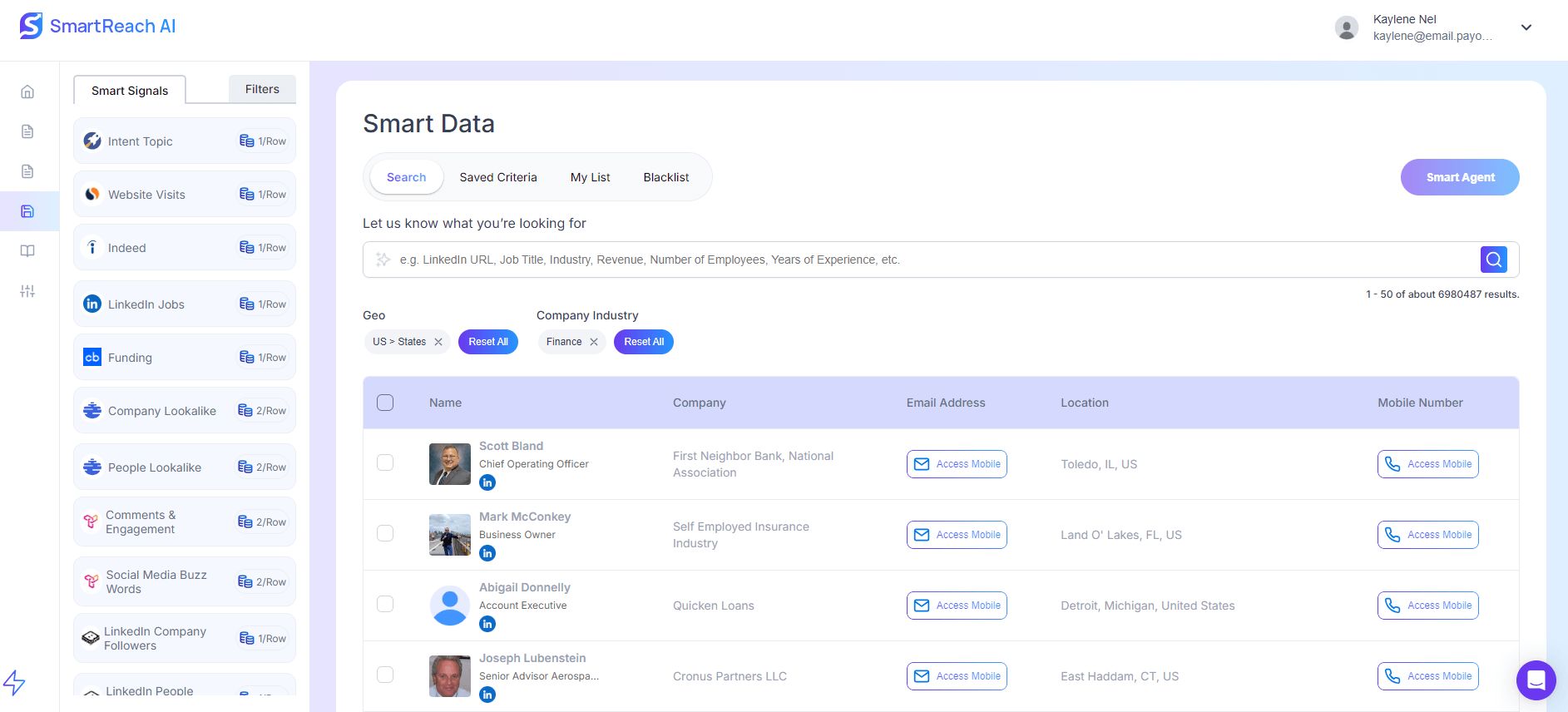Click the sliders settings icon in sidebar
The width and height of the screenshot is (1568, 712).
pos(27,291)
